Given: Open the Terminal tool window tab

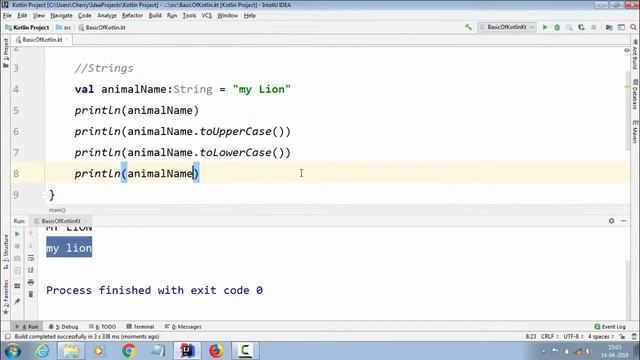Looking at the screenshot, I should tap(140, 327).
